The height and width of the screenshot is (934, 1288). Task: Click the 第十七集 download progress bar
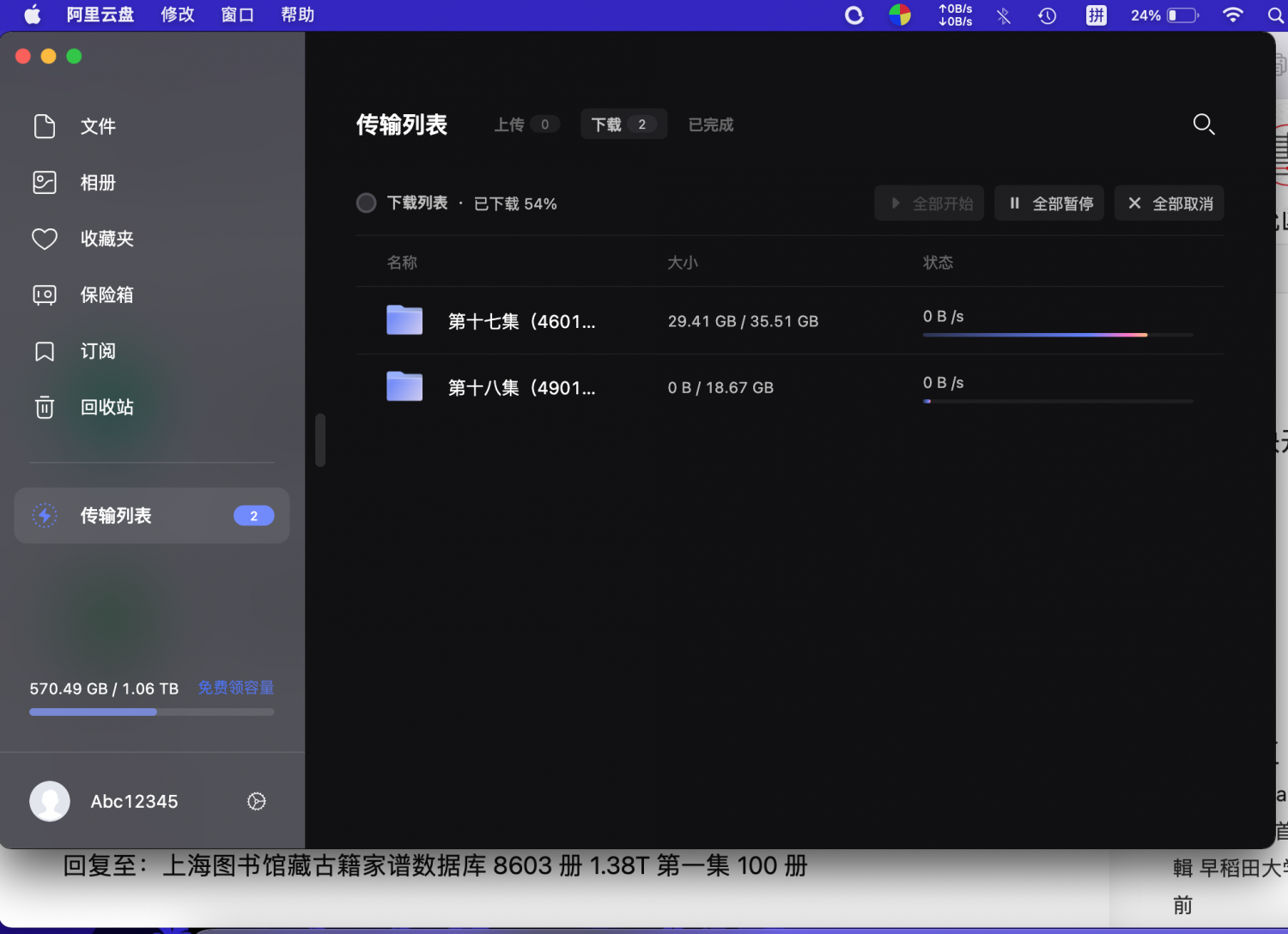[1057, 335]
